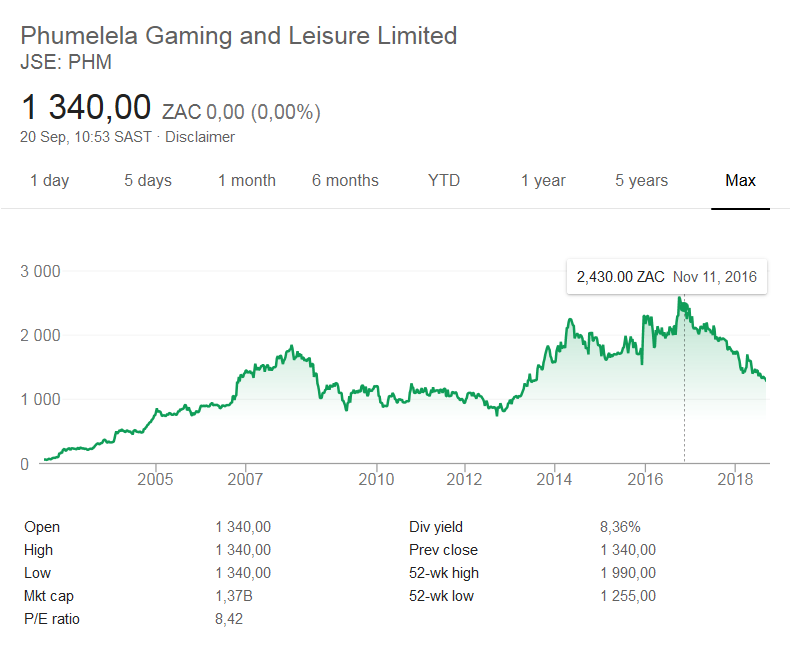
Task: Click the P/E ratio value 8,42
Action: click(229, 619)
